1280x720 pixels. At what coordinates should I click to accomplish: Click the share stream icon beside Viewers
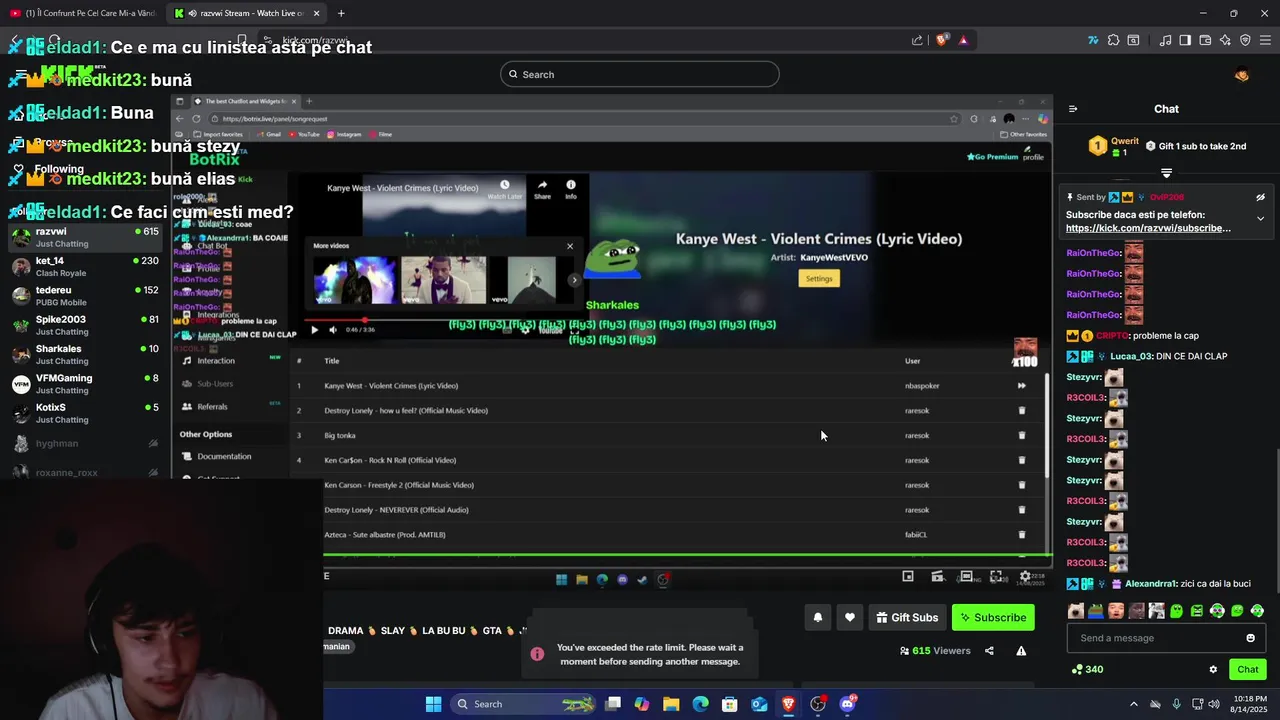pos(989,651)
